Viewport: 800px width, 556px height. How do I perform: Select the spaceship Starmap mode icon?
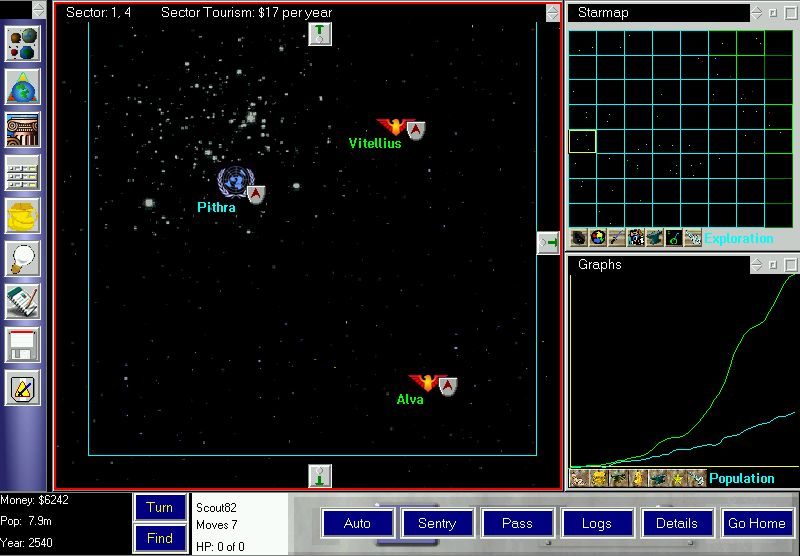pyautogui.click(x=692, y=238)
